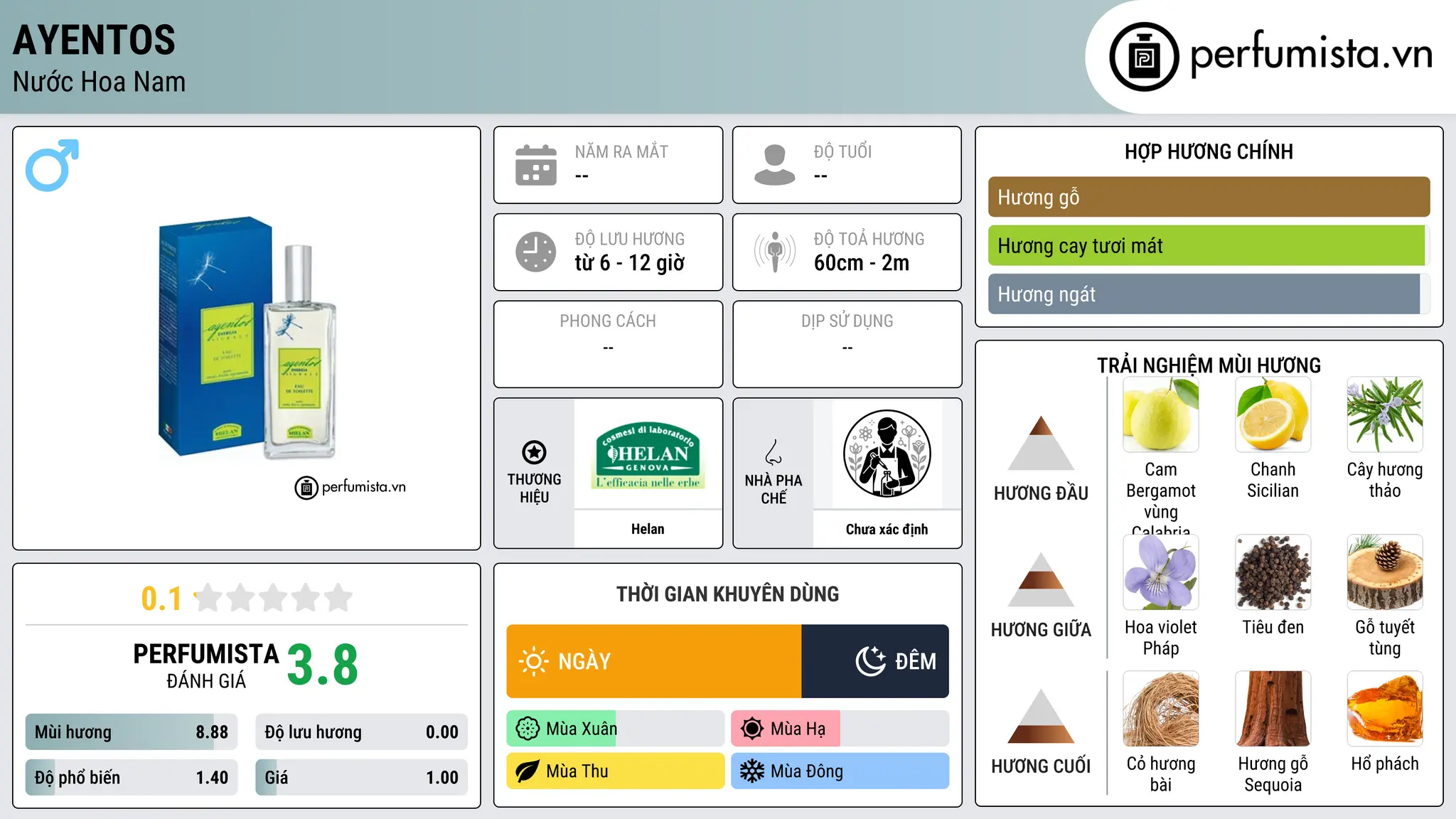
Task: Click the Mùa Hạ season bar
Action: point(840,729)
